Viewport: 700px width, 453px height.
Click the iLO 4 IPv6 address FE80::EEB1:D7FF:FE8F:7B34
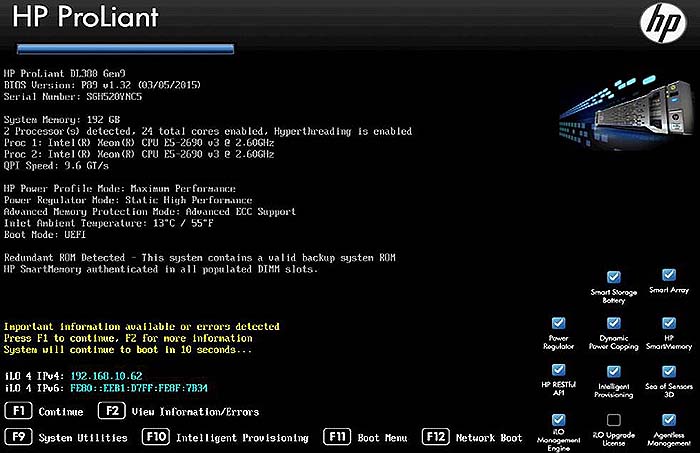coord(139,388)
